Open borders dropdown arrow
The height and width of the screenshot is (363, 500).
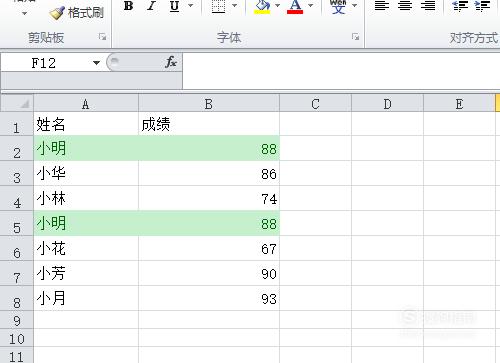point(234,6)
